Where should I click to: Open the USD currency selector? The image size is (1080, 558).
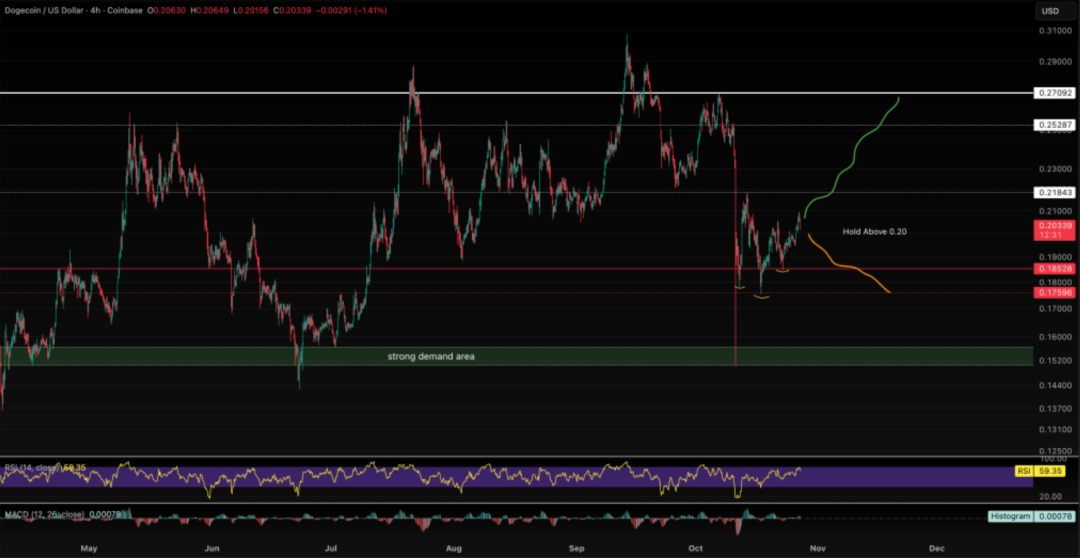tap(1050, 11)
